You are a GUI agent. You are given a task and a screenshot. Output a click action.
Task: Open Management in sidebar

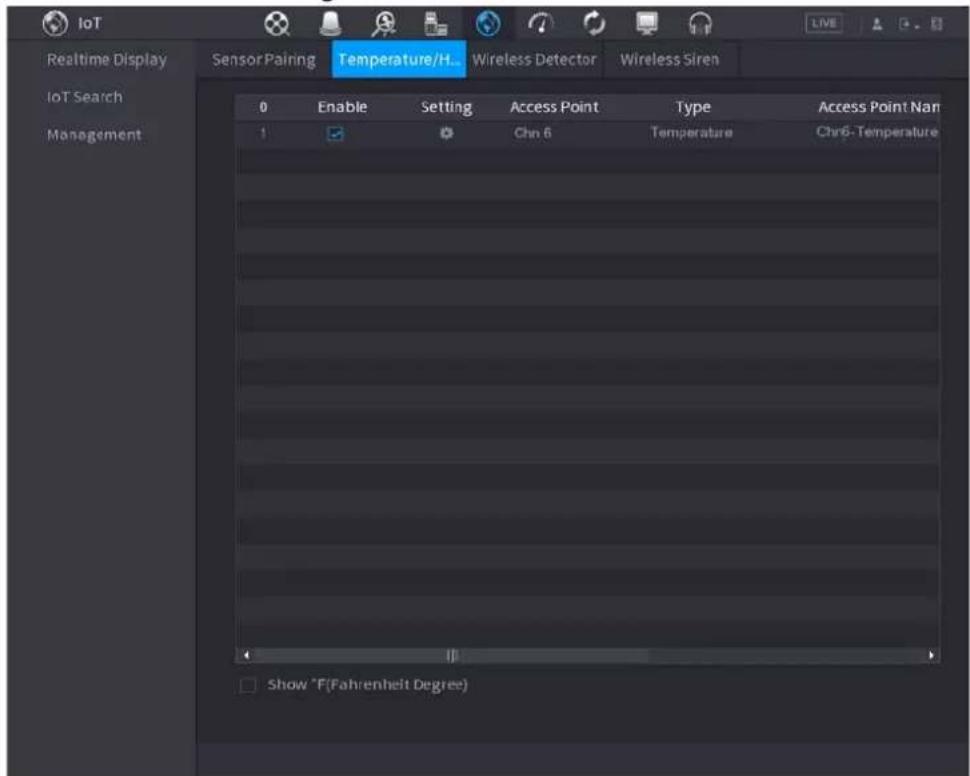tap(94, 134)
